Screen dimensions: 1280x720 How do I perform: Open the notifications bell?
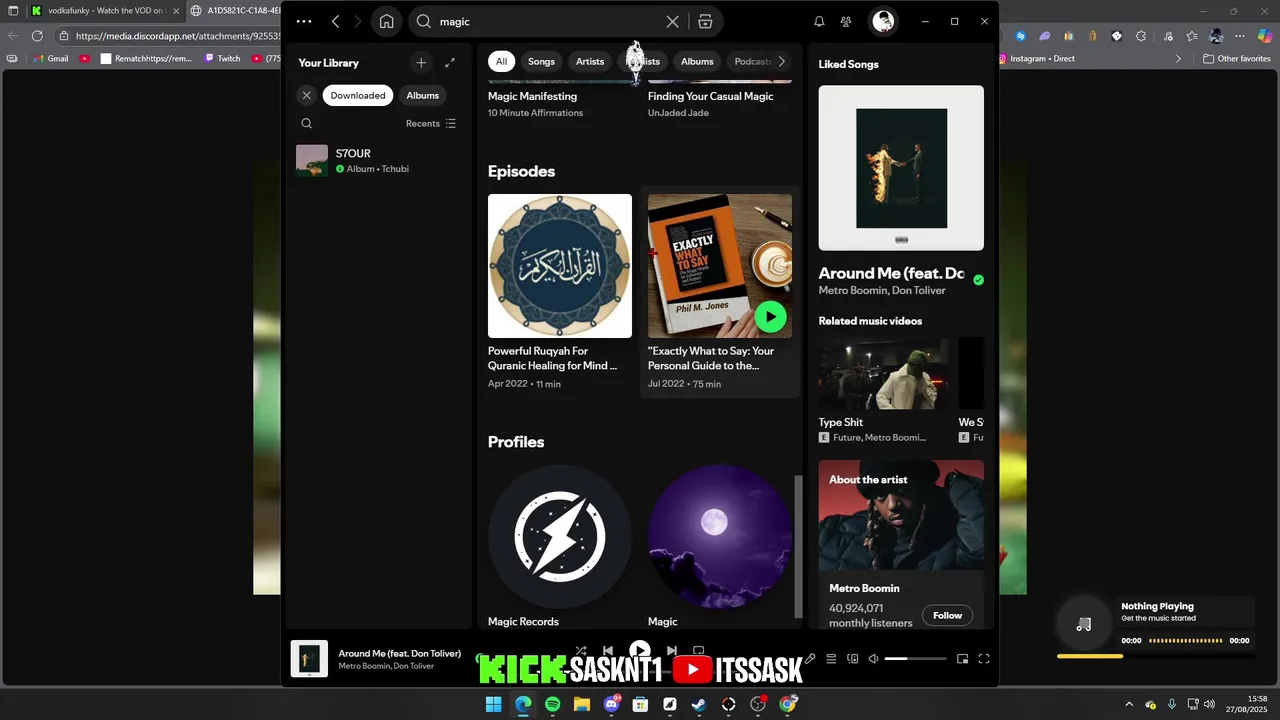[x=819, y=21]
